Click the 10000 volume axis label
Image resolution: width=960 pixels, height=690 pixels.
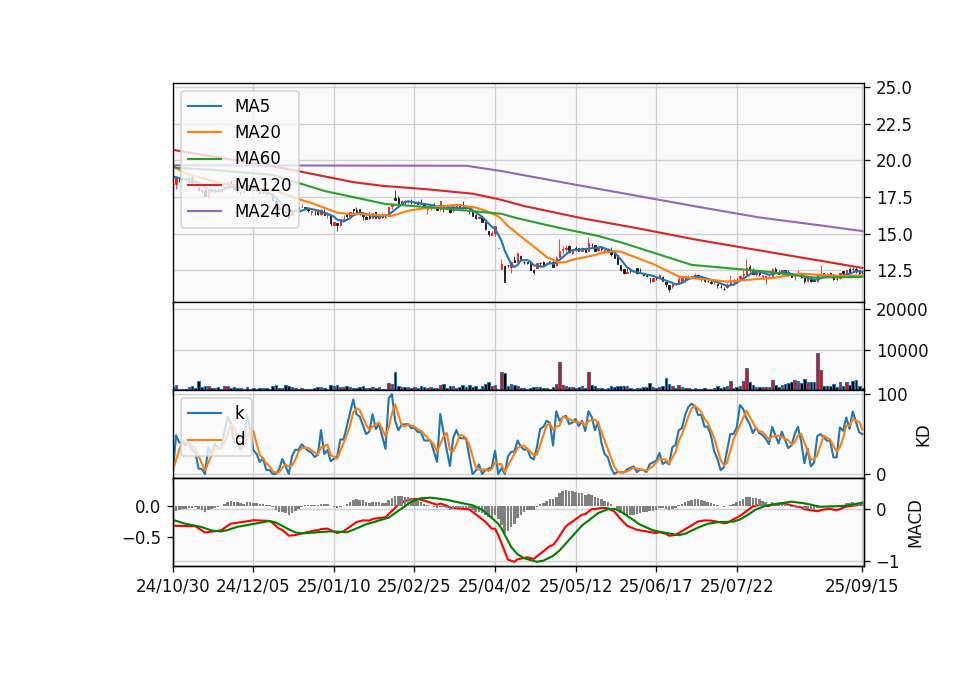[902, 351]
